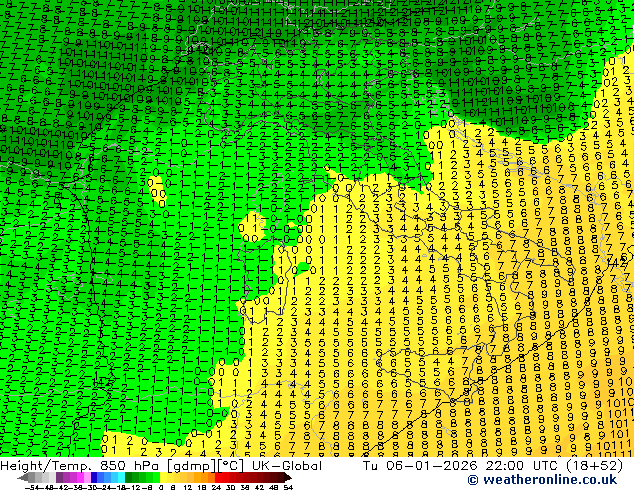
Task: Pick the dark maroon right-arrow end of legend
Action: 287,478
